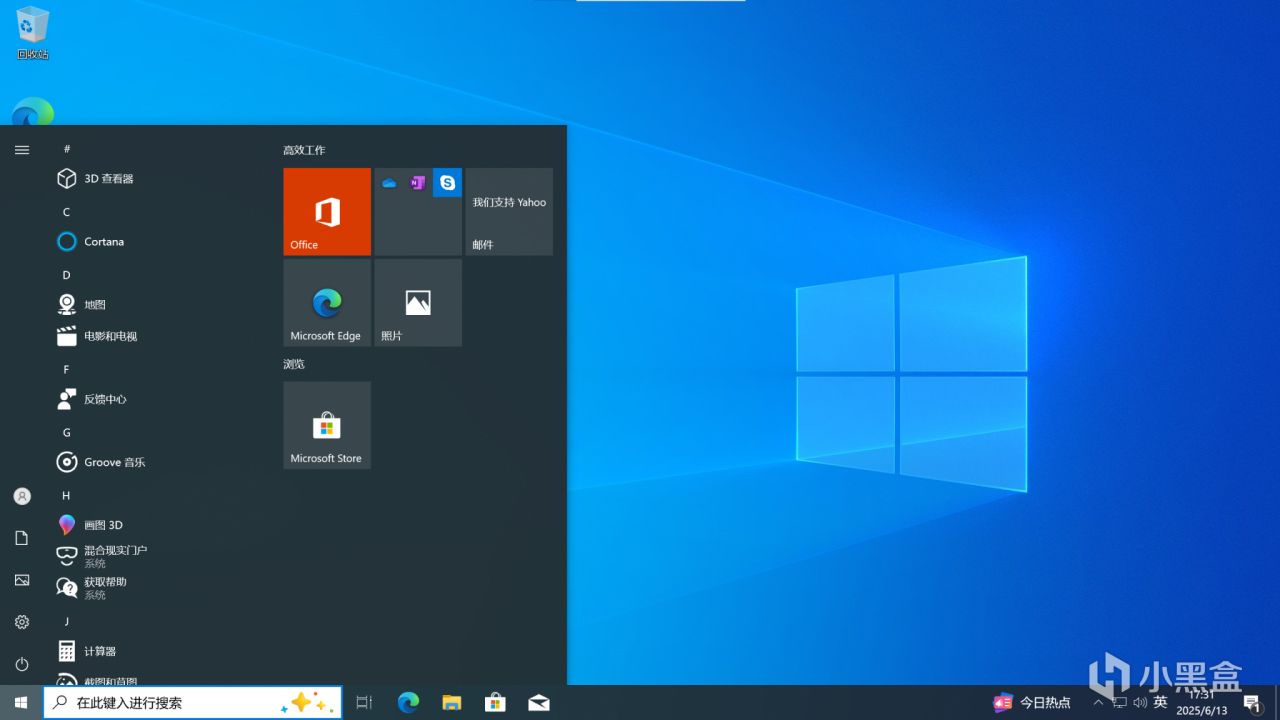Open the Power options icon

(22, 664)
